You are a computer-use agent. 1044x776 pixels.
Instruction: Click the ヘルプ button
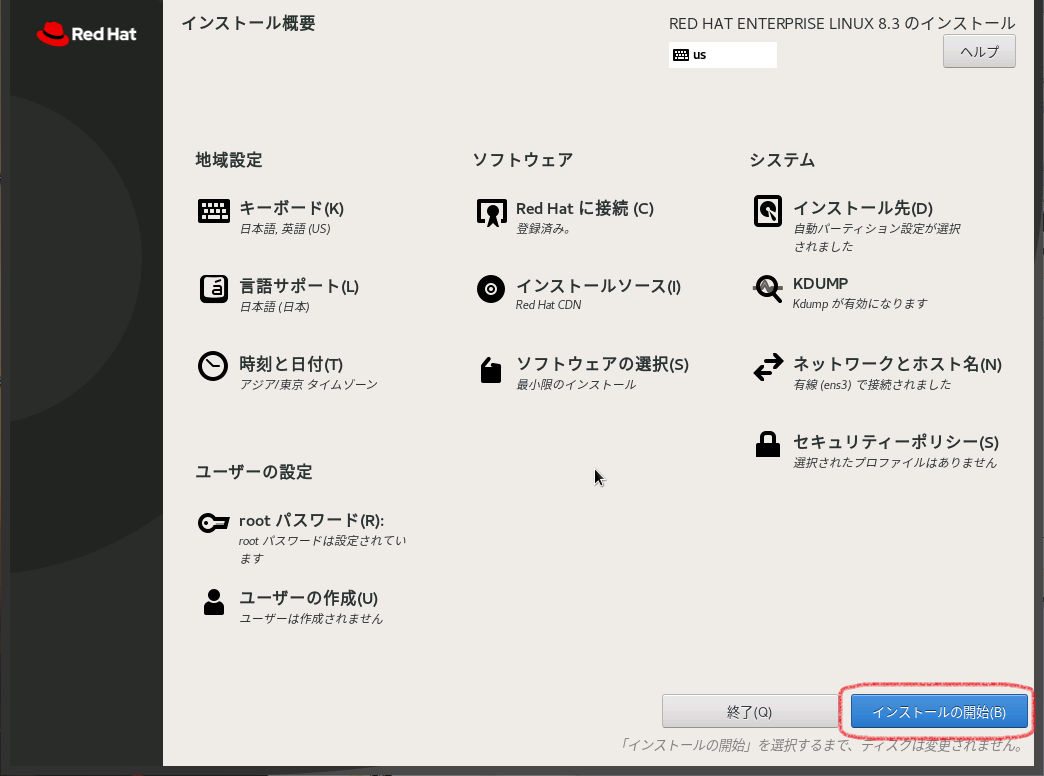tap(979, 51)
